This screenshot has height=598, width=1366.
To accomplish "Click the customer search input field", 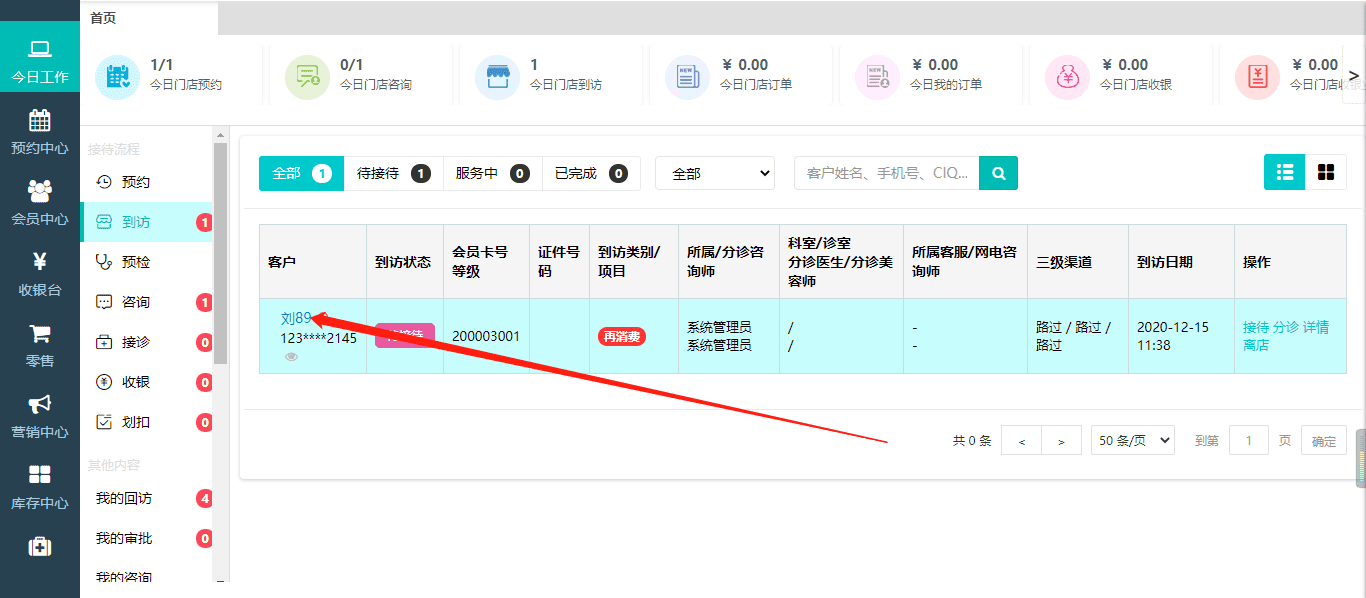I will pos(886,173).
